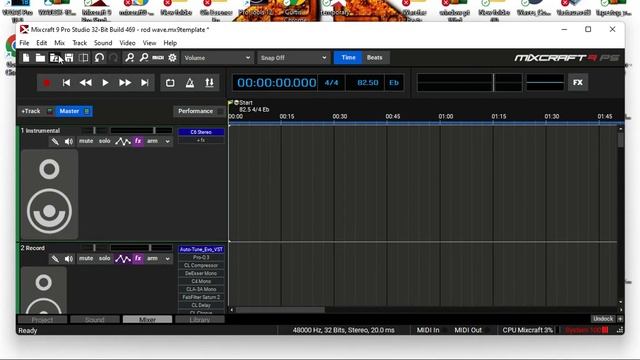This screenshot has height=360, width=640.
Task: Click the greyed-out redo arrow
Action: (x=113, y=58)
